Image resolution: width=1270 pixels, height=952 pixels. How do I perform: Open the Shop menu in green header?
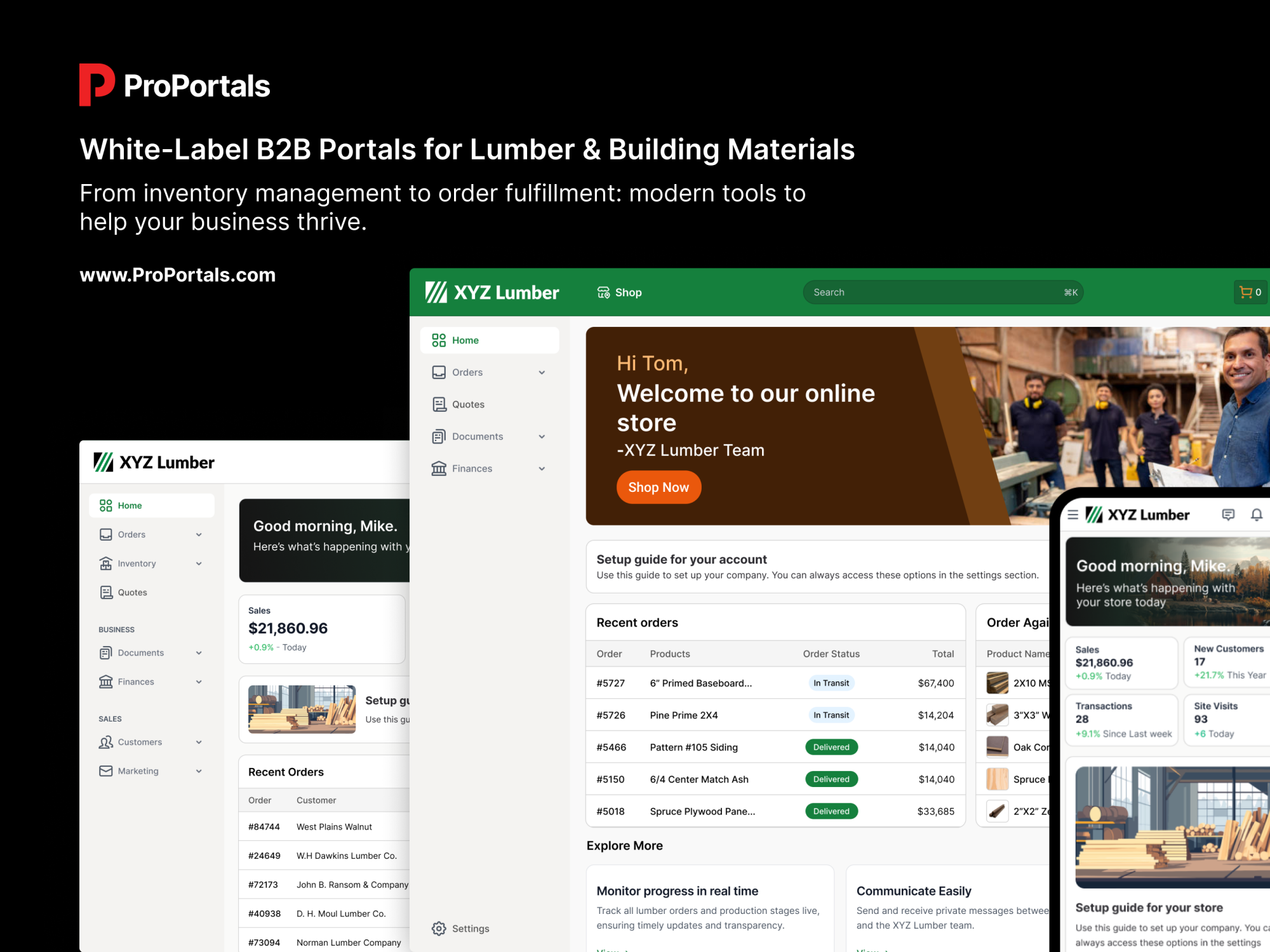click(x=620, y=293)
